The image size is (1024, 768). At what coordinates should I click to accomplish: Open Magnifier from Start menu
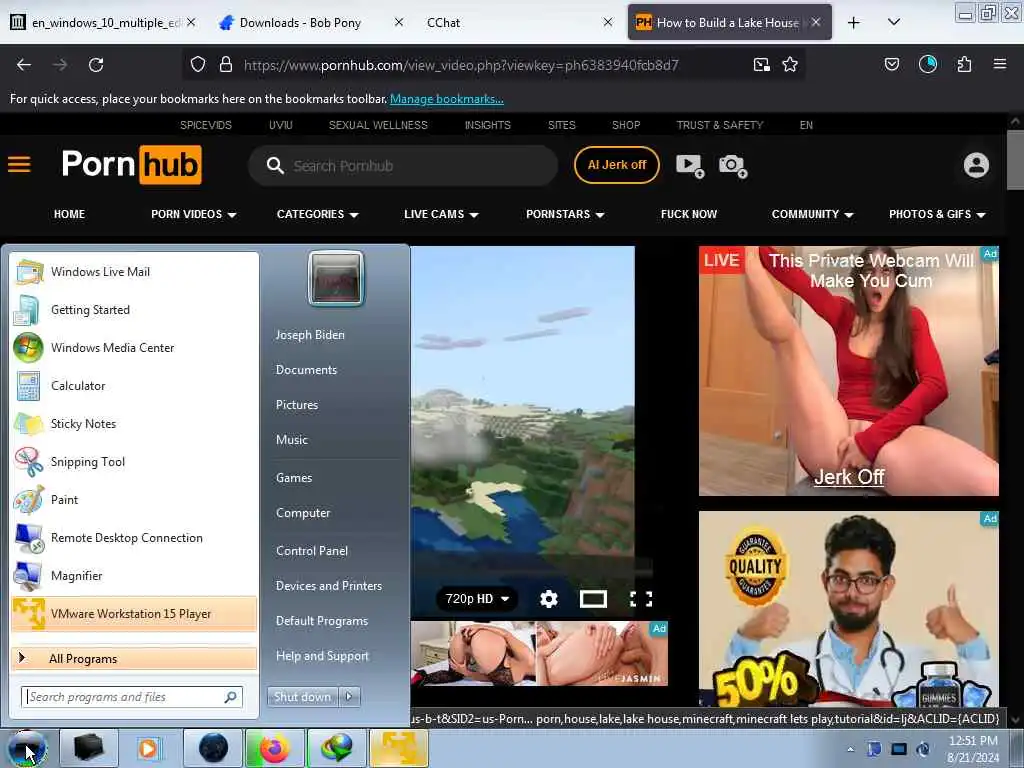134,575
